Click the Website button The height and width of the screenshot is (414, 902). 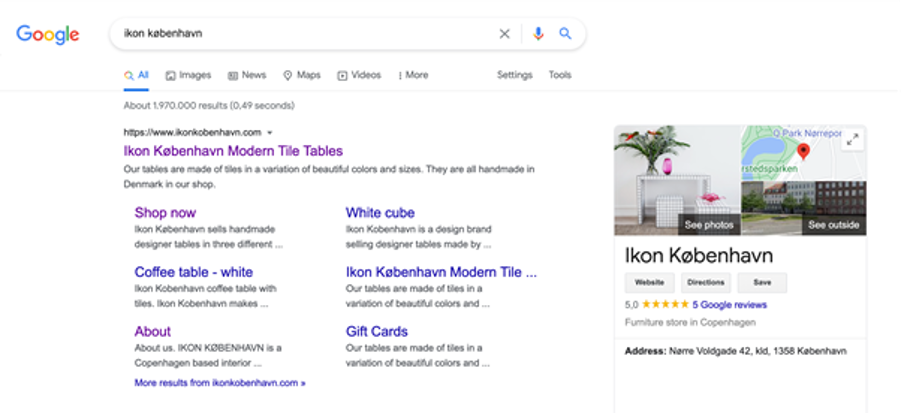[649, 283]
